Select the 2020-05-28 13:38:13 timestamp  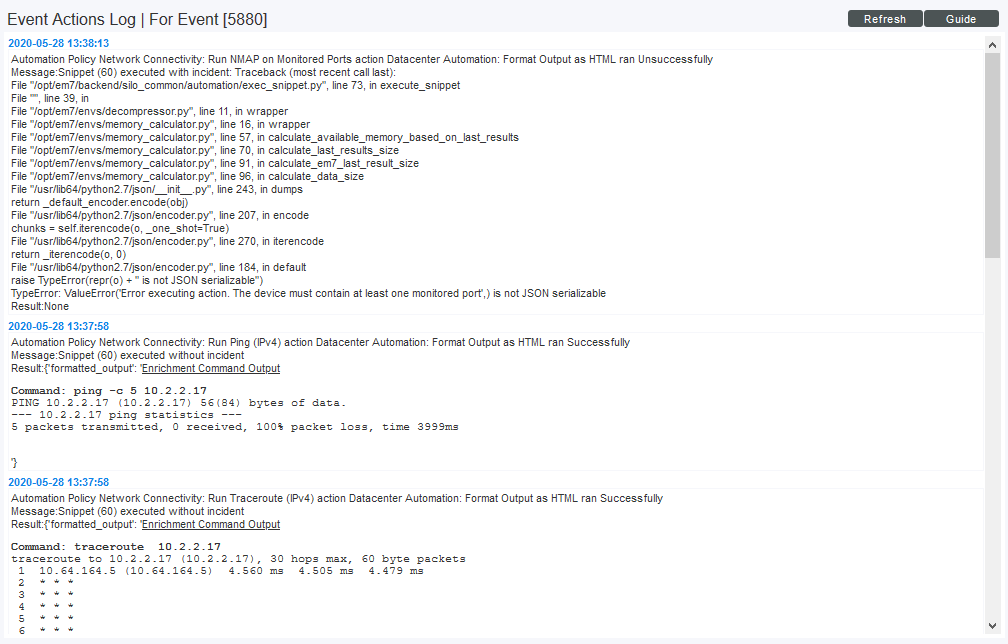coord(59,43)
